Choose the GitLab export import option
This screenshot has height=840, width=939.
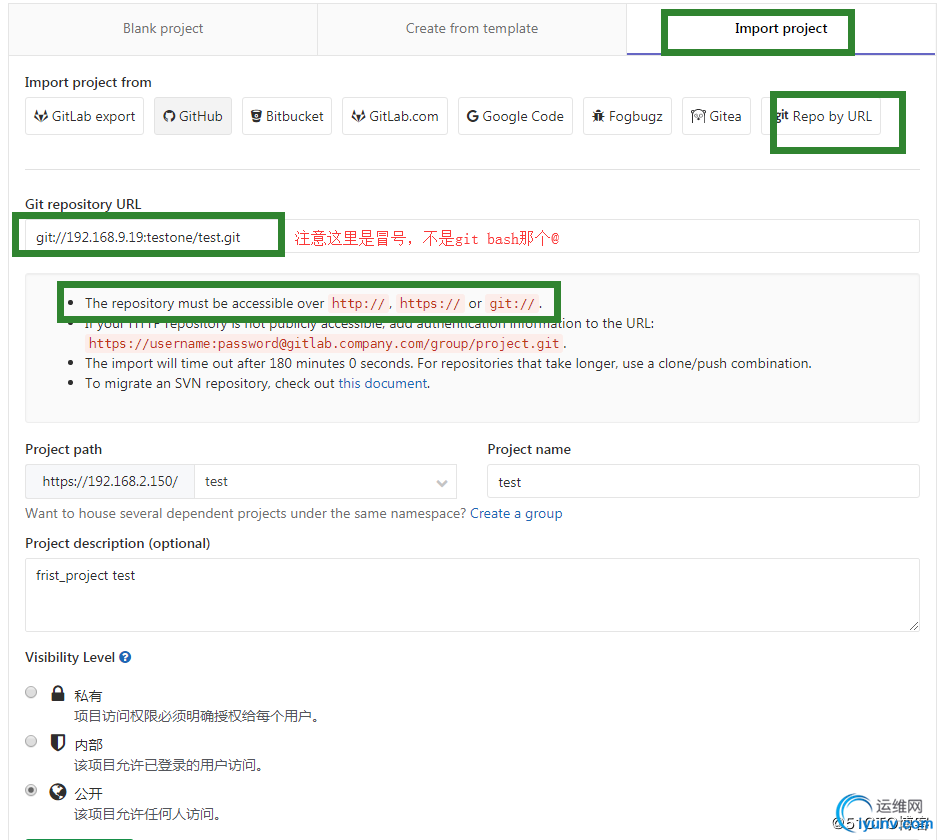point(84,116)
